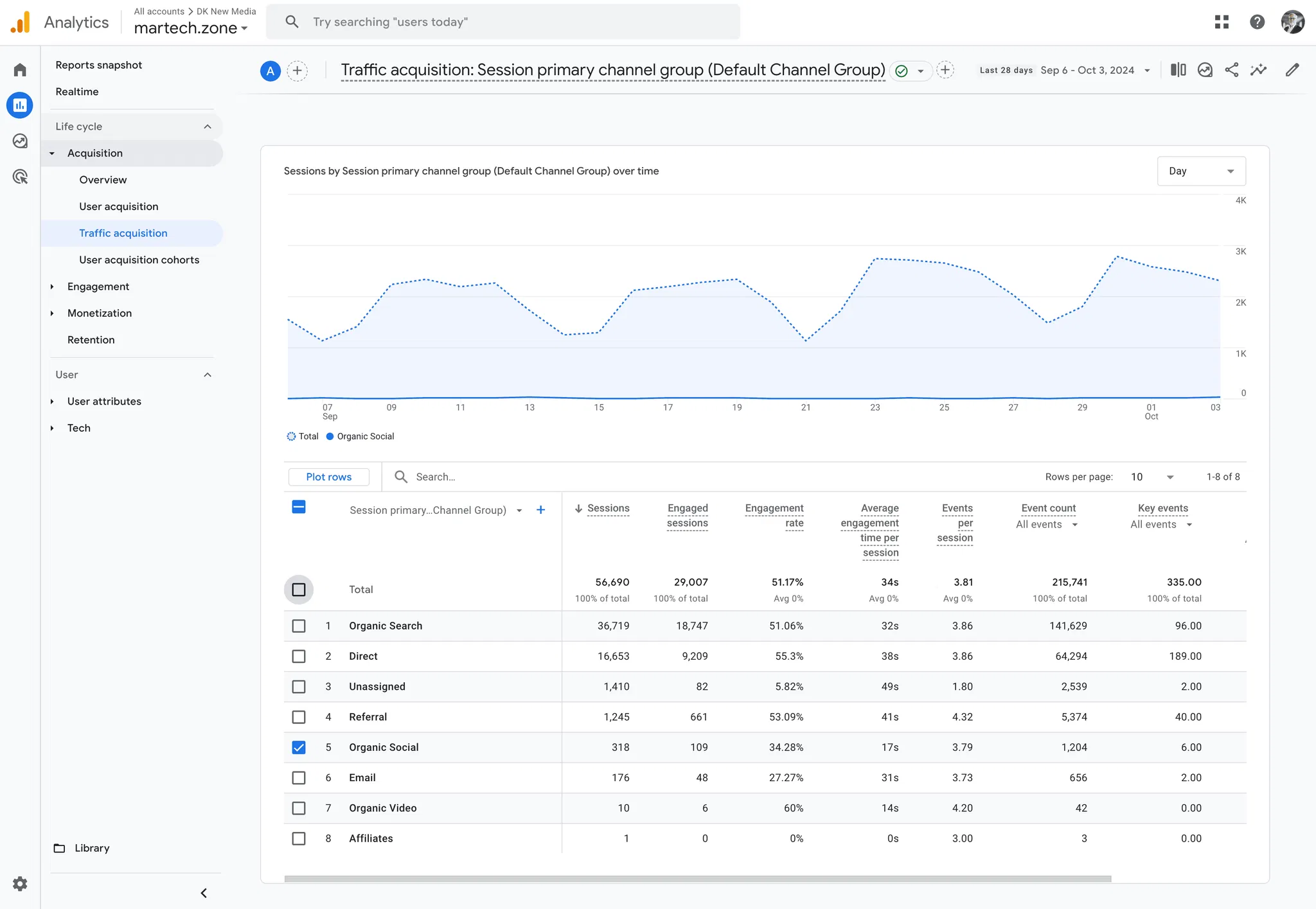Screen dimensions: 1316x909
Task: Open the Explore icon in left rail
Action: [20, 141]
